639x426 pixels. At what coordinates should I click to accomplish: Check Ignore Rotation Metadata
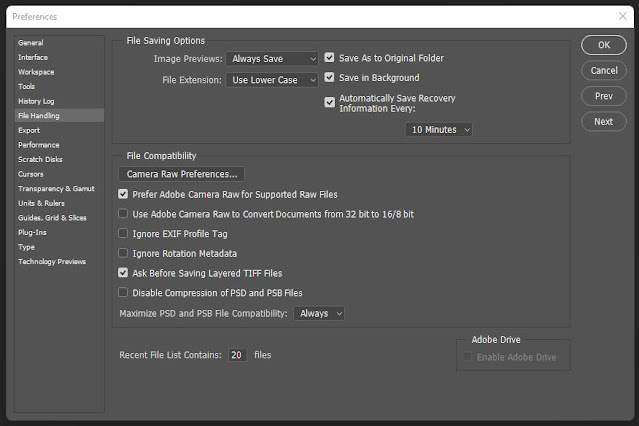[123, 253]
